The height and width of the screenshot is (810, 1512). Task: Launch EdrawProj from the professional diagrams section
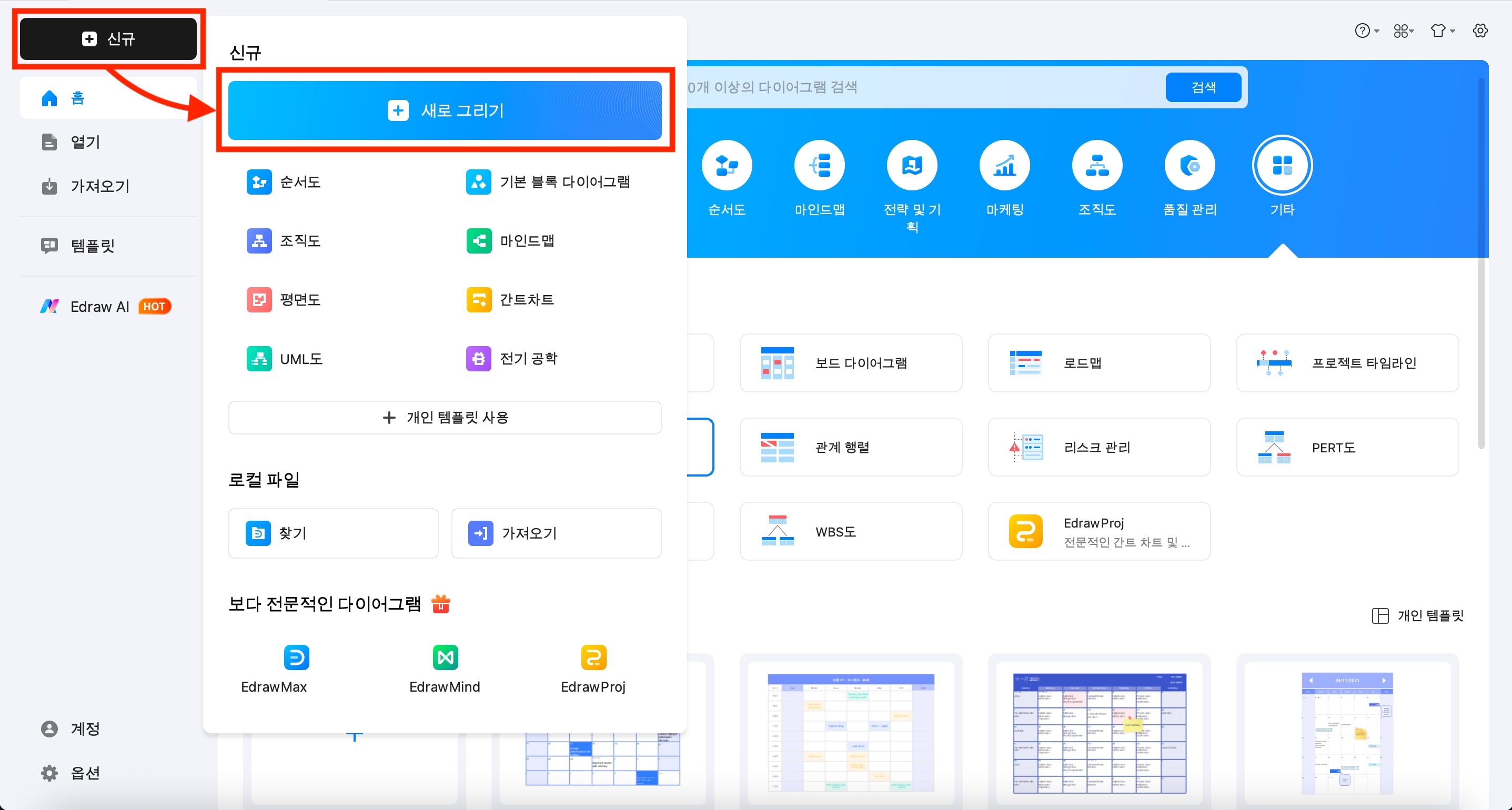[593, 657]
